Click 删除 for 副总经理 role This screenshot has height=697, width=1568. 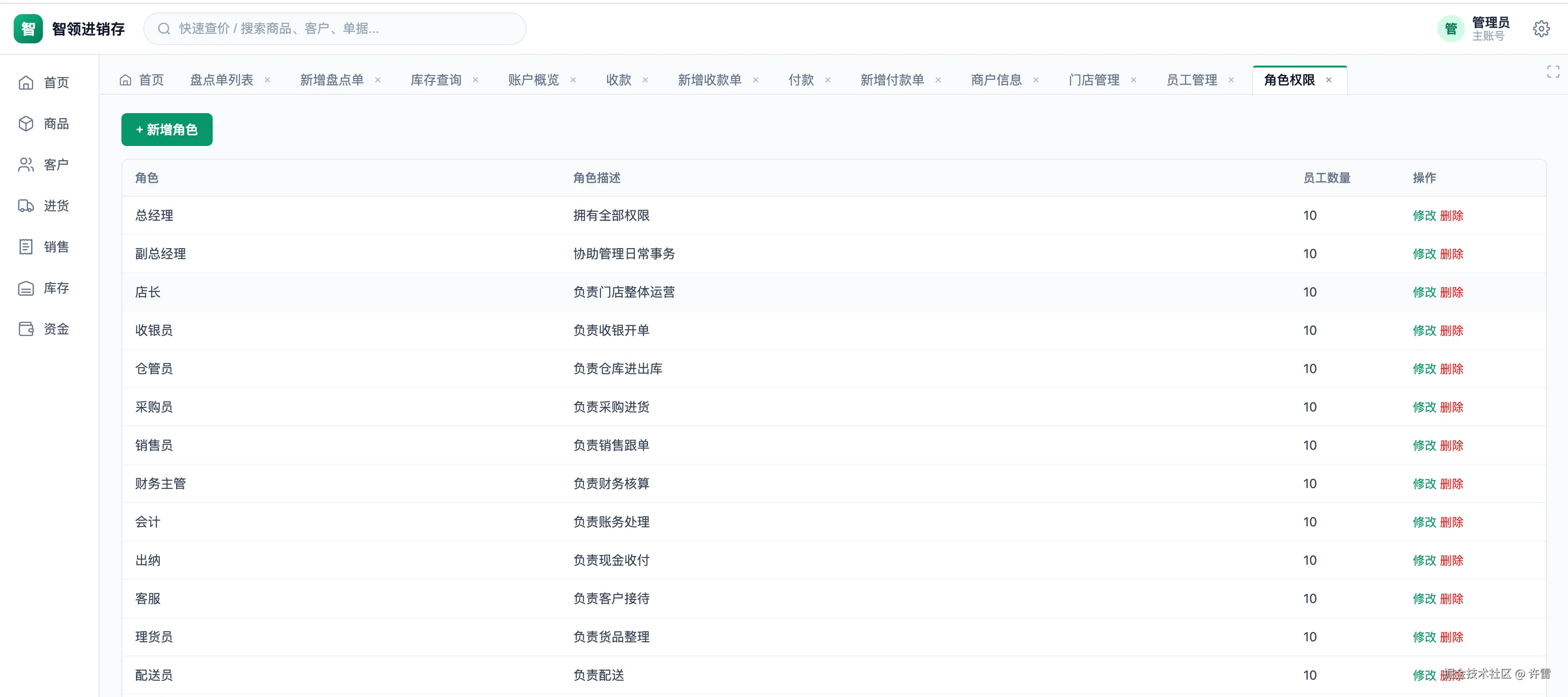1452,254
